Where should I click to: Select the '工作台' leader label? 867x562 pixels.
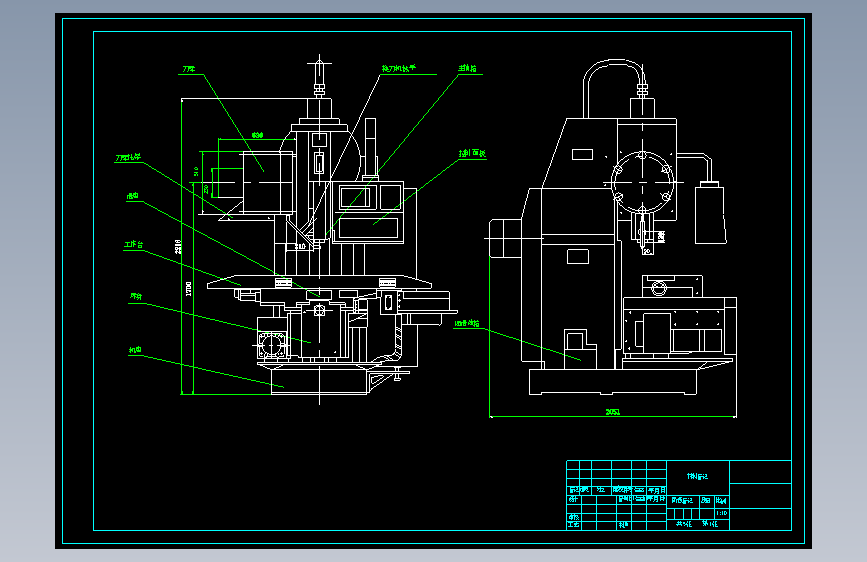[134, 244]
